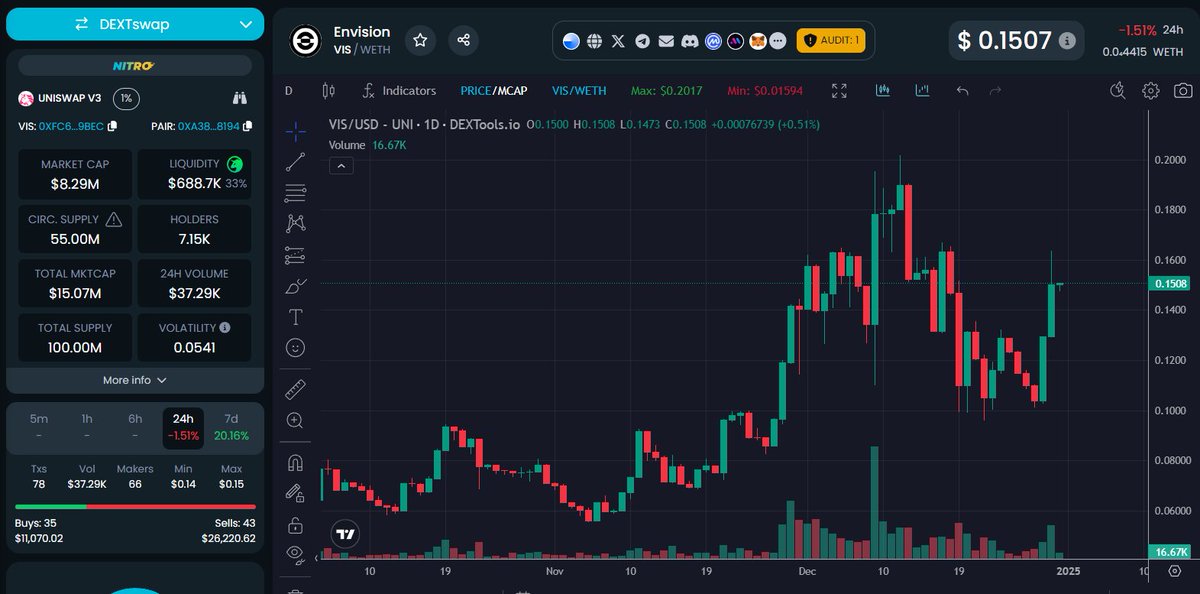Click the 1% fee badge

[x=126, y=98]
